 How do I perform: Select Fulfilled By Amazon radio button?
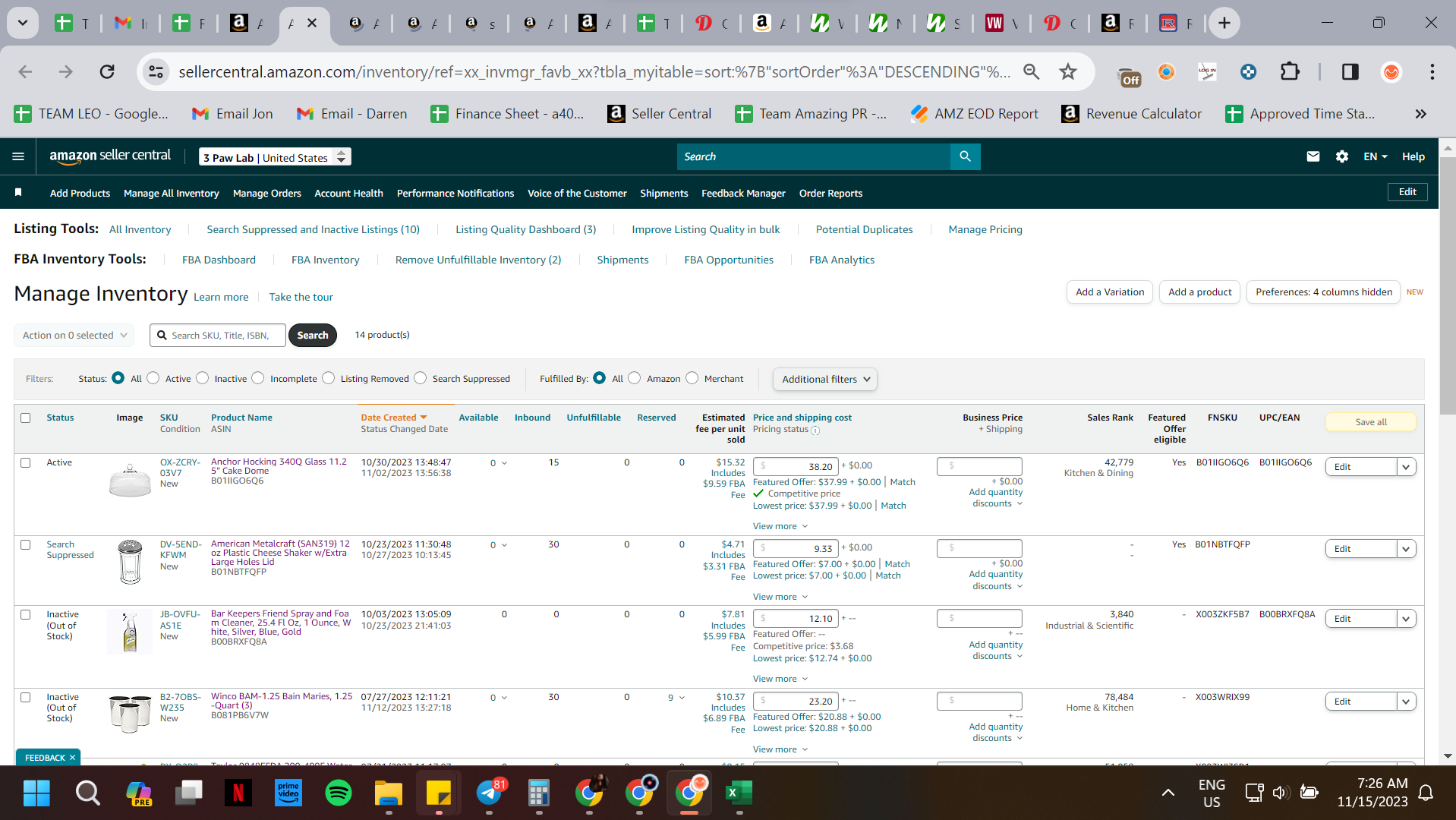pyautogui.click(x=635, y=378)
